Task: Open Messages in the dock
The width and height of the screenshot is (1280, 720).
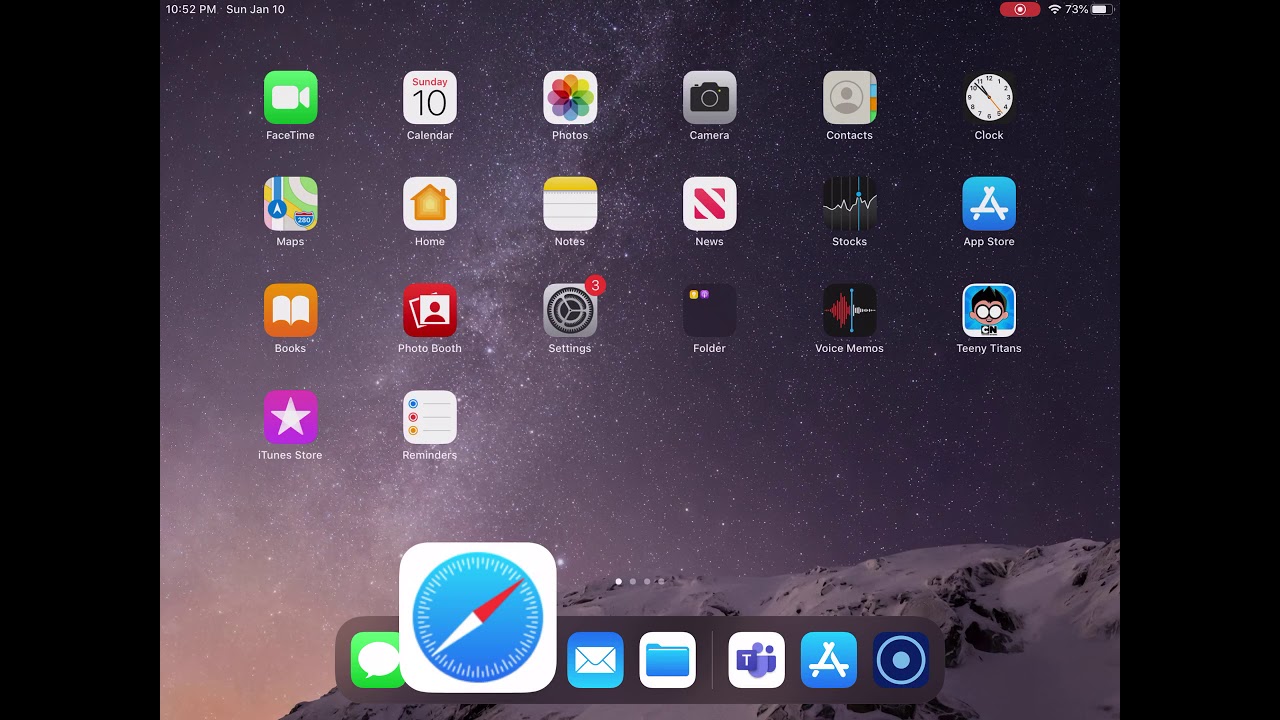Action: point(375,660)
